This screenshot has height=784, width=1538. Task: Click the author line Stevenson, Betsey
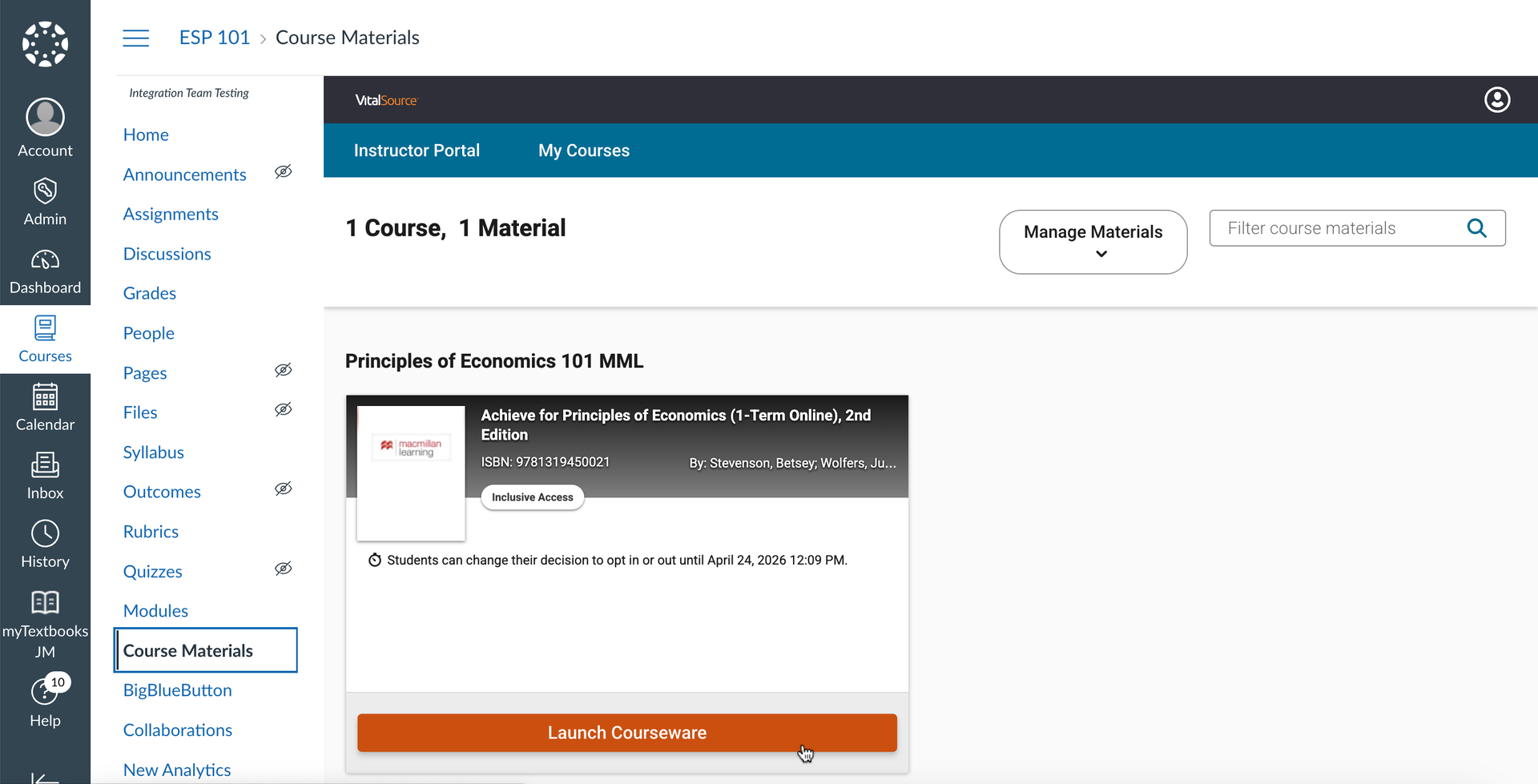(792, 463)
